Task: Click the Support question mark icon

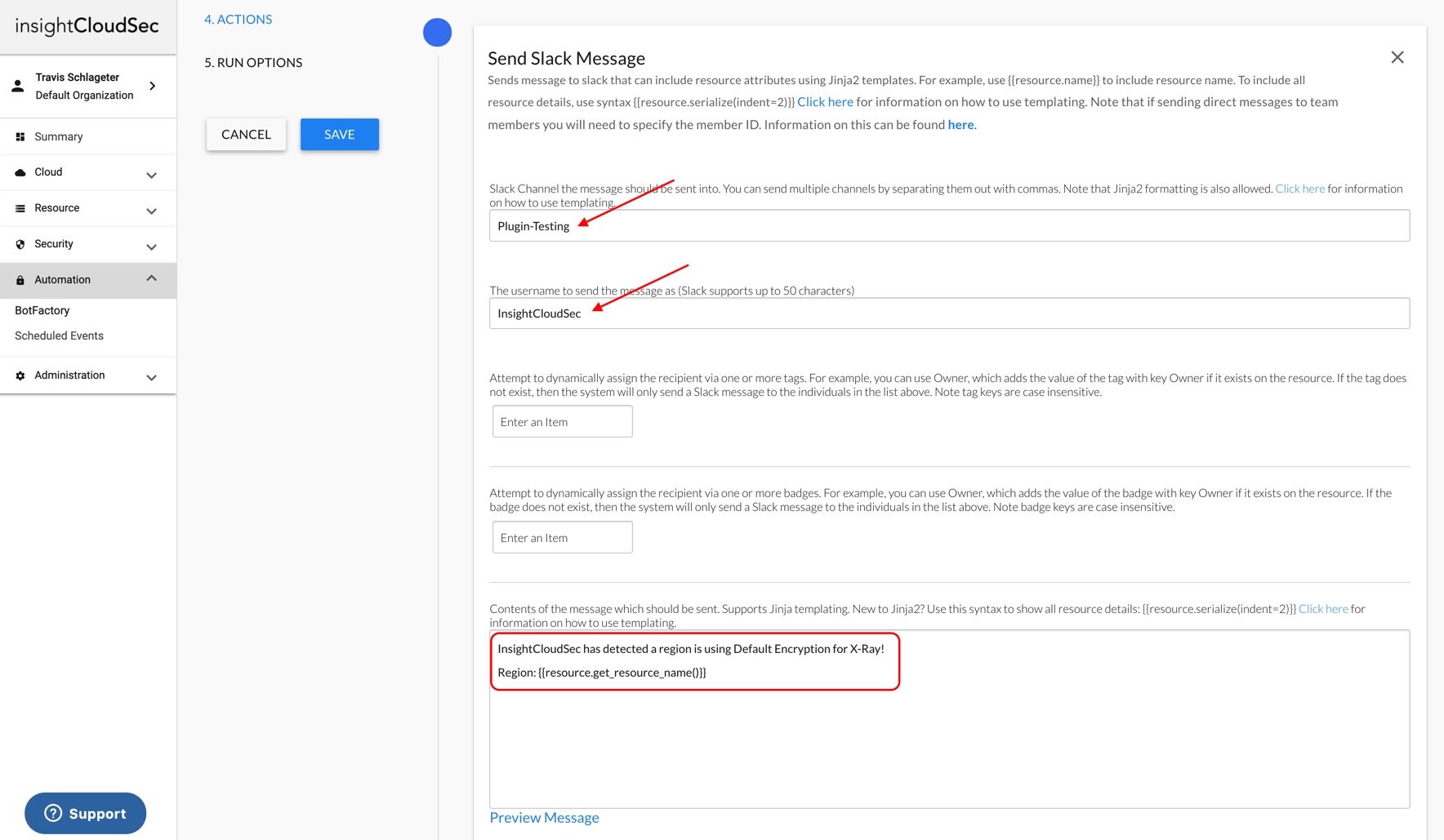Action: pyautogui.click(x=53, y=813)
